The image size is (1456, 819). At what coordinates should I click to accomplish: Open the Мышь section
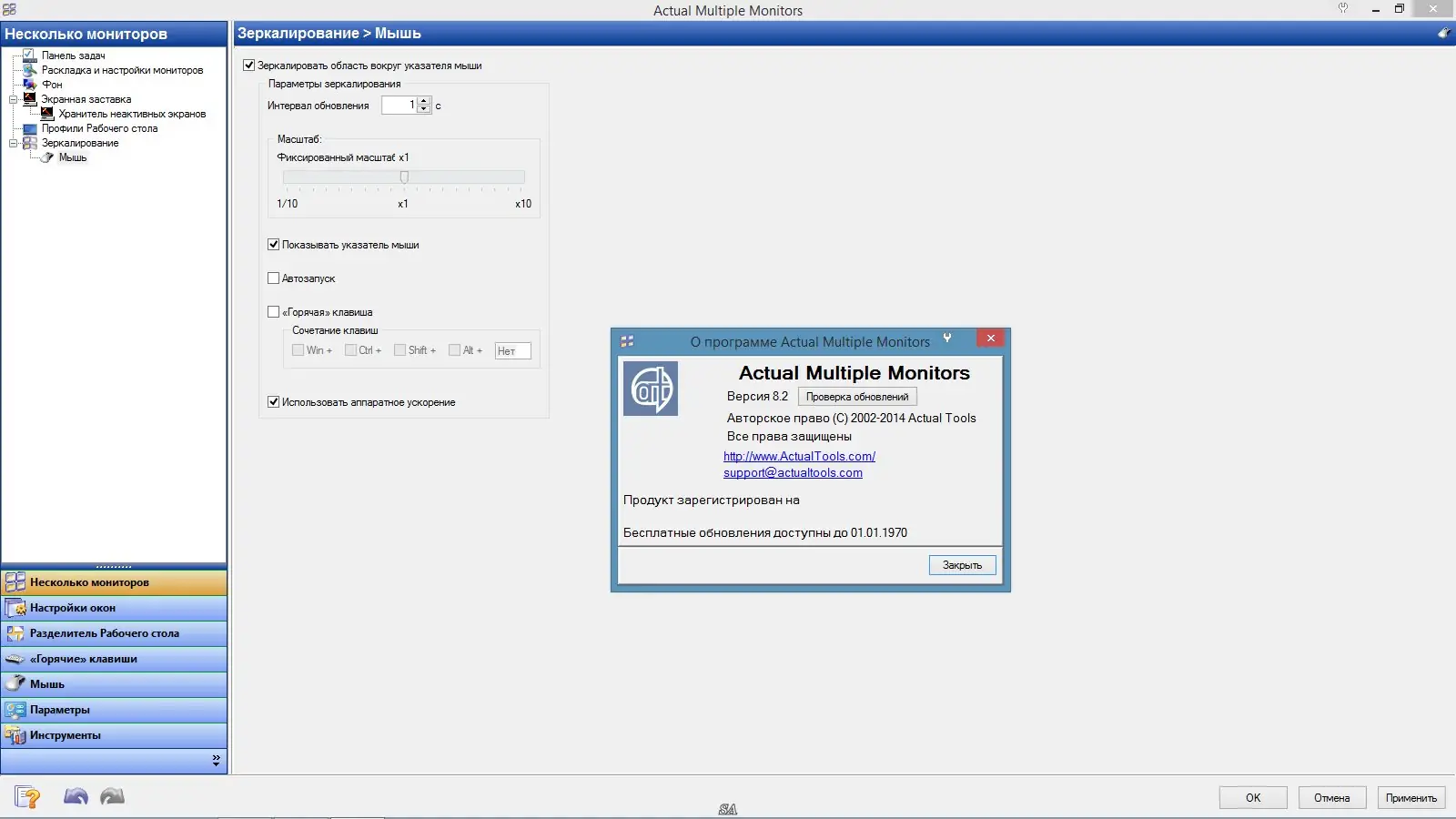click(x=114, y=684)
